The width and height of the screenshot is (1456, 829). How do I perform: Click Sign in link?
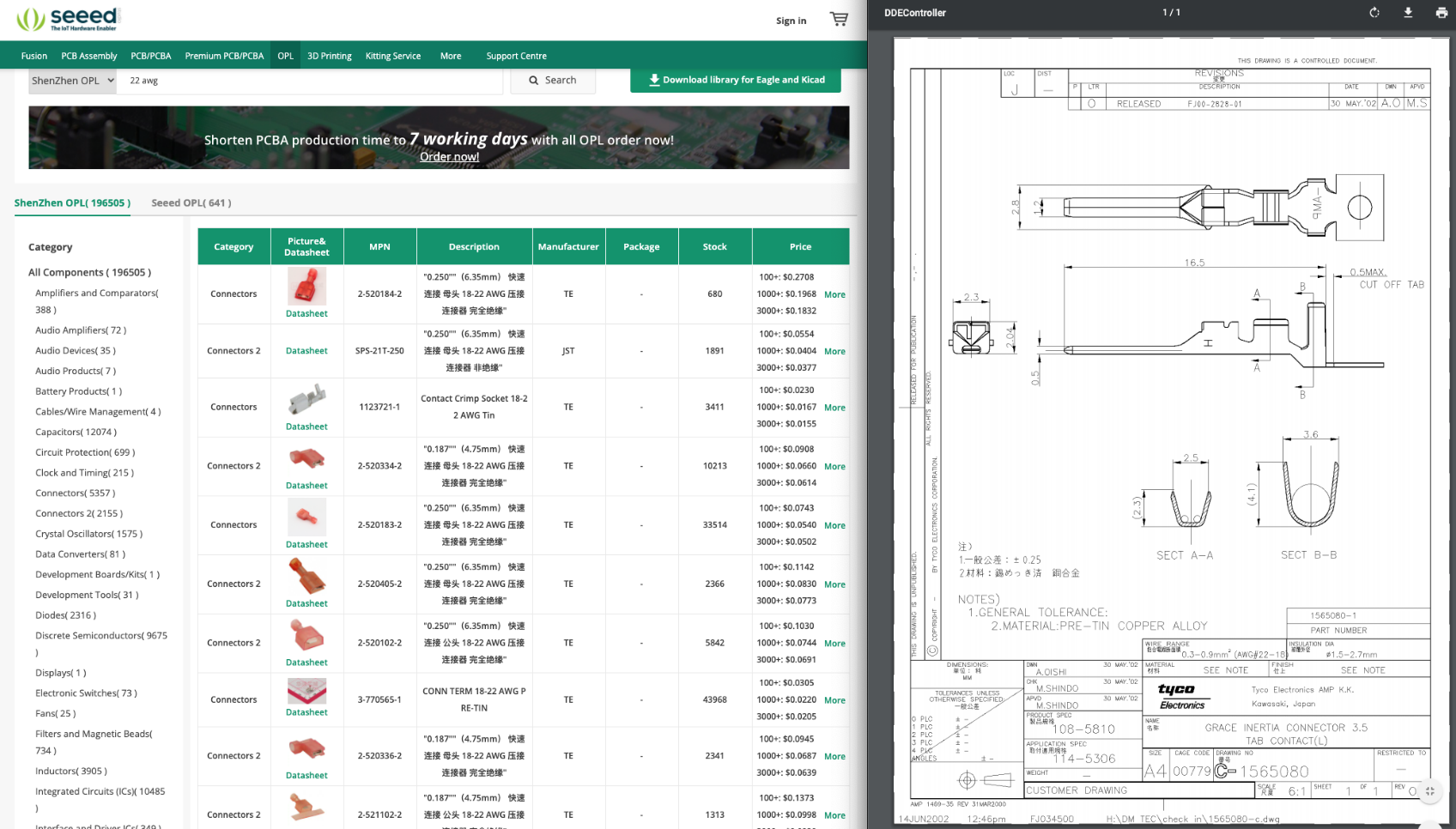[x=791, y=21]
